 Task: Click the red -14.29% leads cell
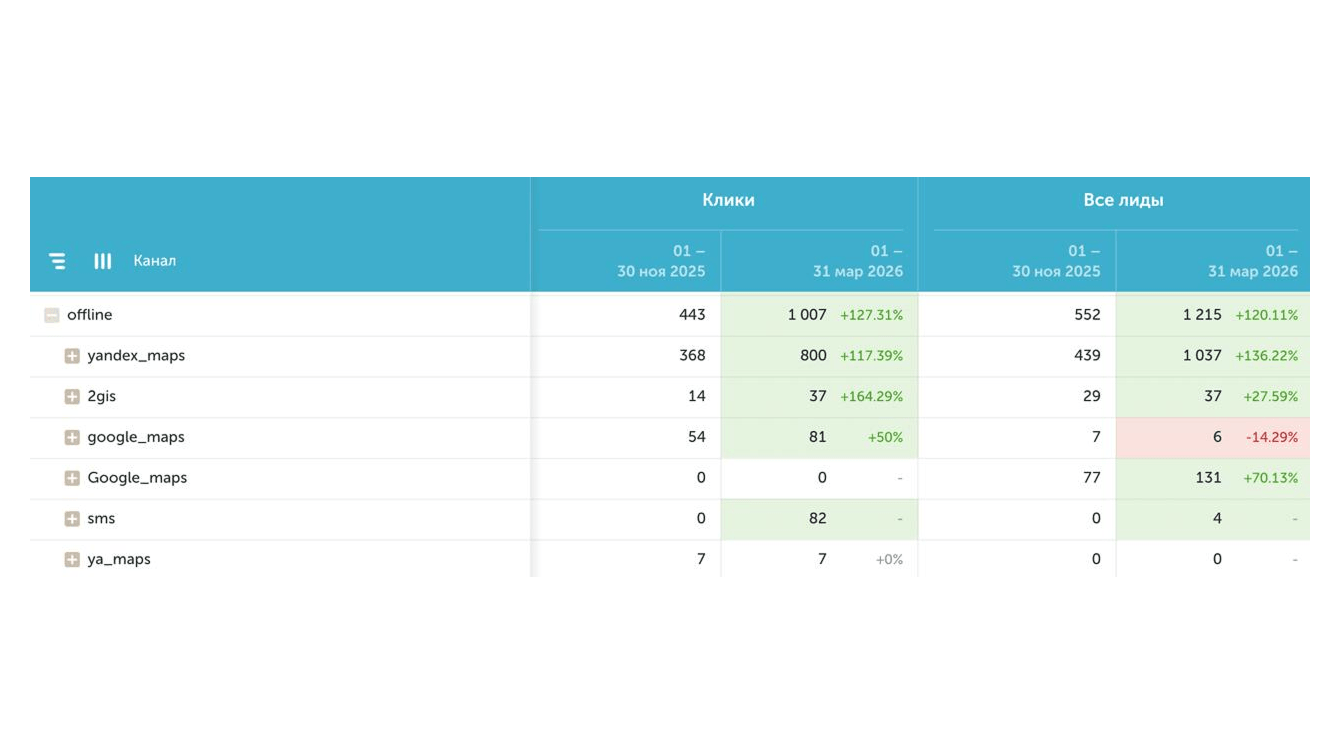[1213, 437]
